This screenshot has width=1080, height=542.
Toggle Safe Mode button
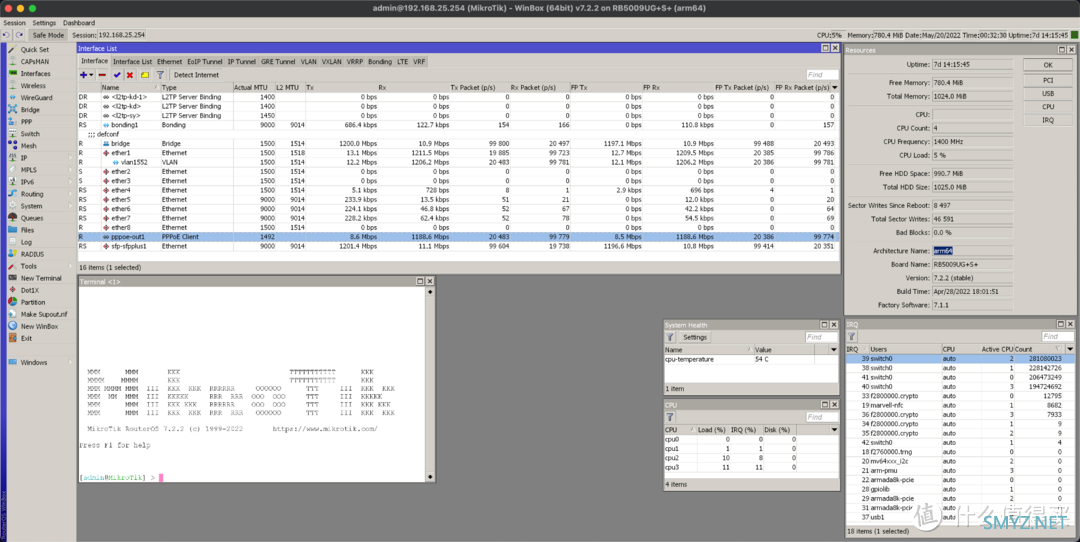[48, 34]
